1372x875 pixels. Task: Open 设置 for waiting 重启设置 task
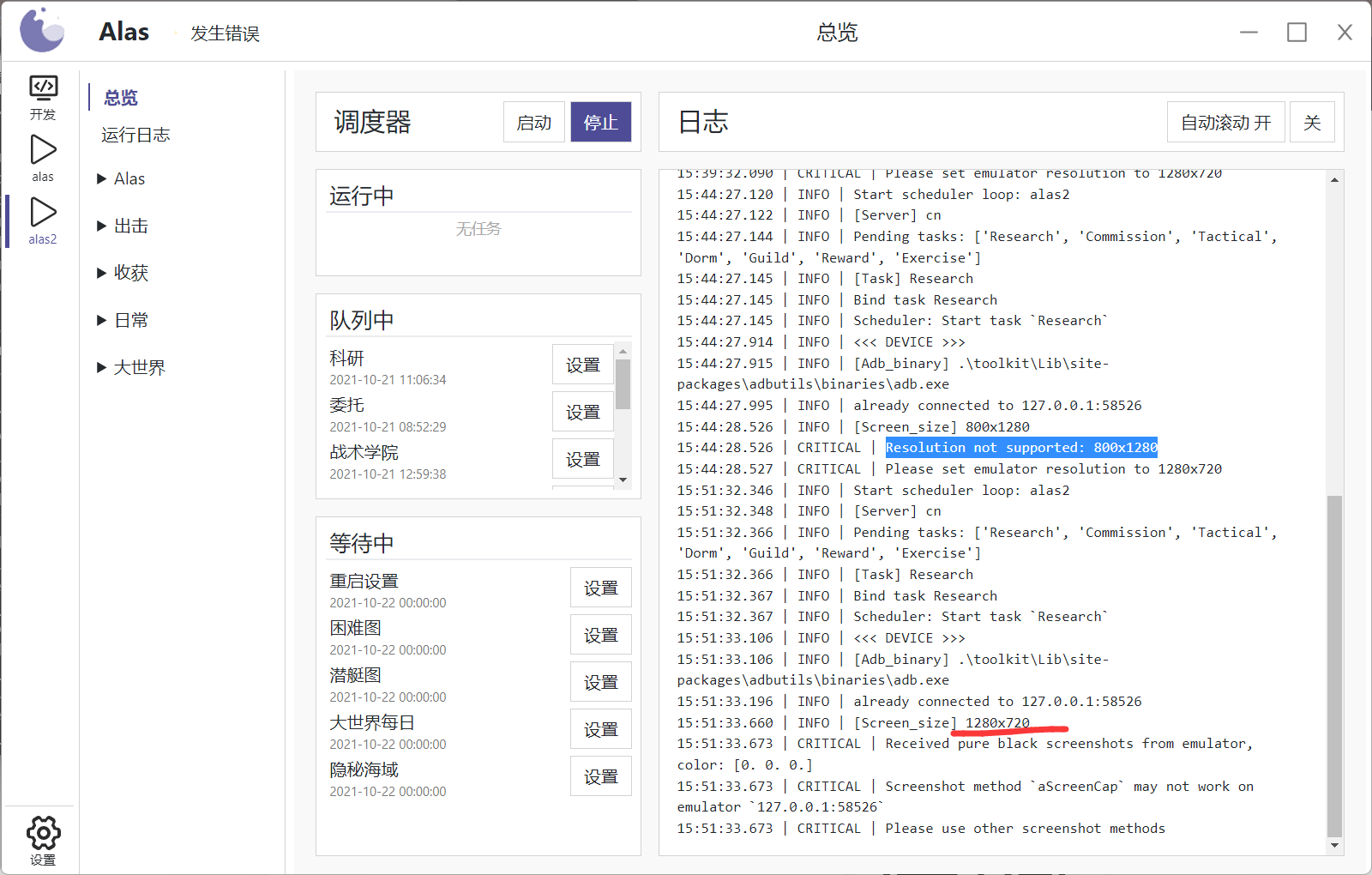[x=601, y=588]
